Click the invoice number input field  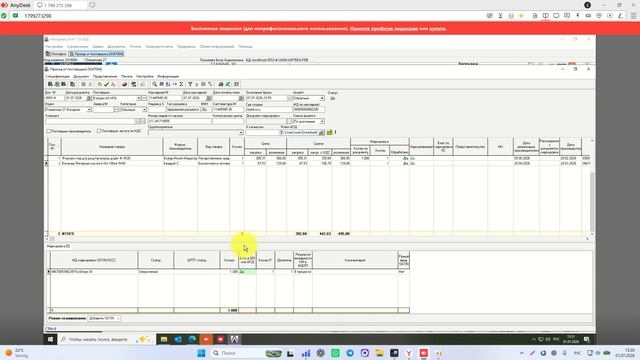pos(164,98)
